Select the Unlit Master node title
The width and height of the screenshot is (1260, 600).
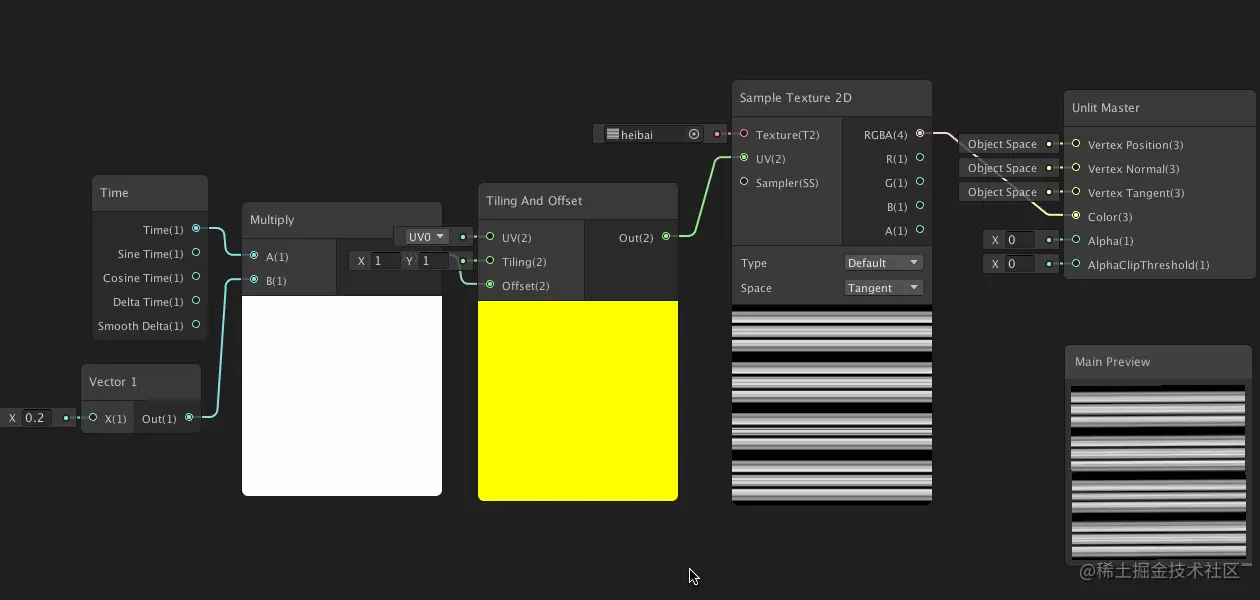pos(1106,108)
